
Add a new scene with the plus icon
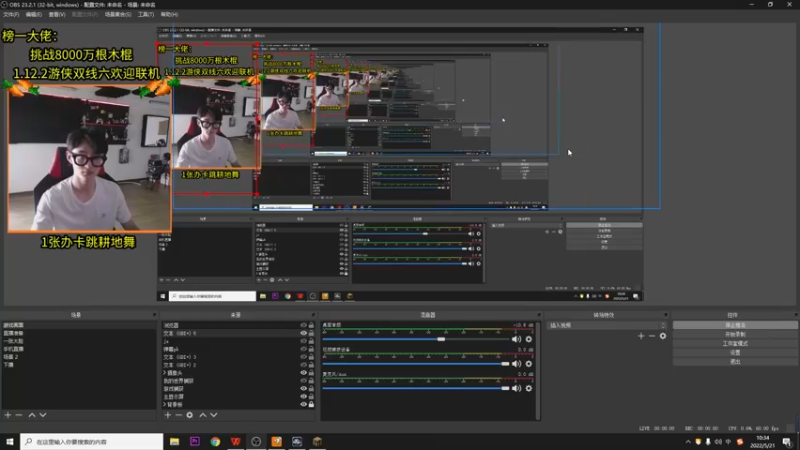click(7, 414)
